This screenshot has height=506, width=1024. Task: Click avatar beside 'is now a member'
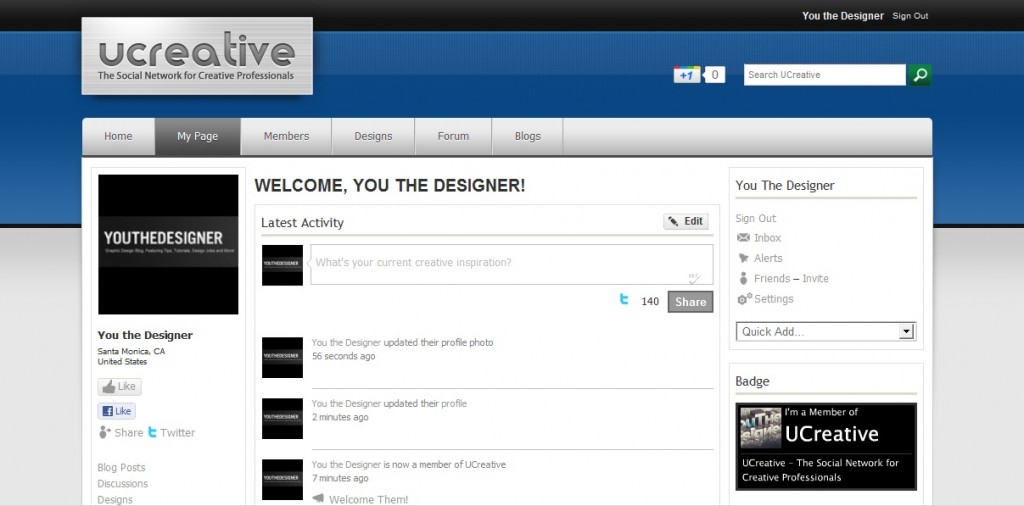click(x=282, y=479)
